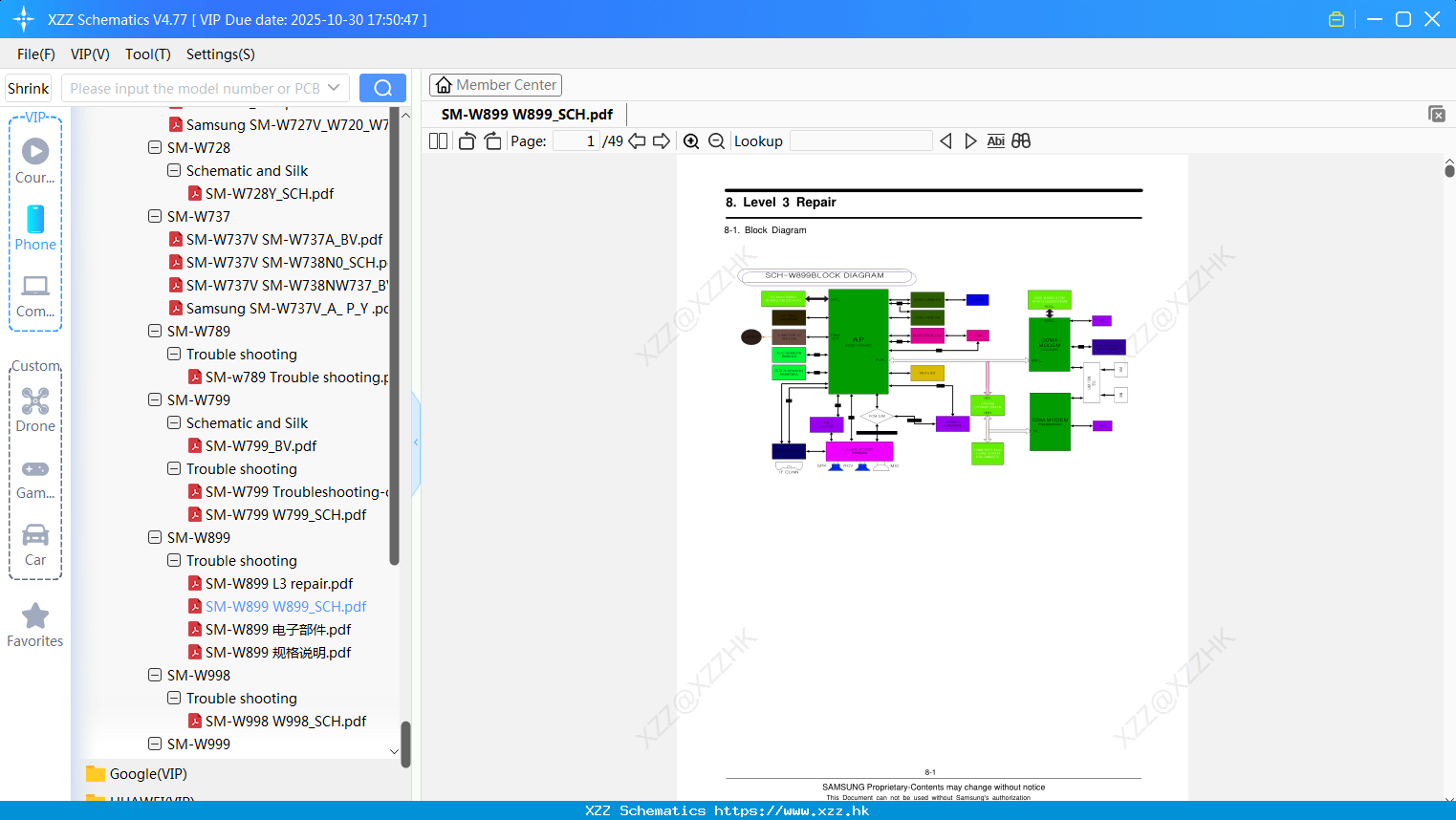Open Favorites
The width and height of the screenshot is (1456, 820).
click(35, 626)
